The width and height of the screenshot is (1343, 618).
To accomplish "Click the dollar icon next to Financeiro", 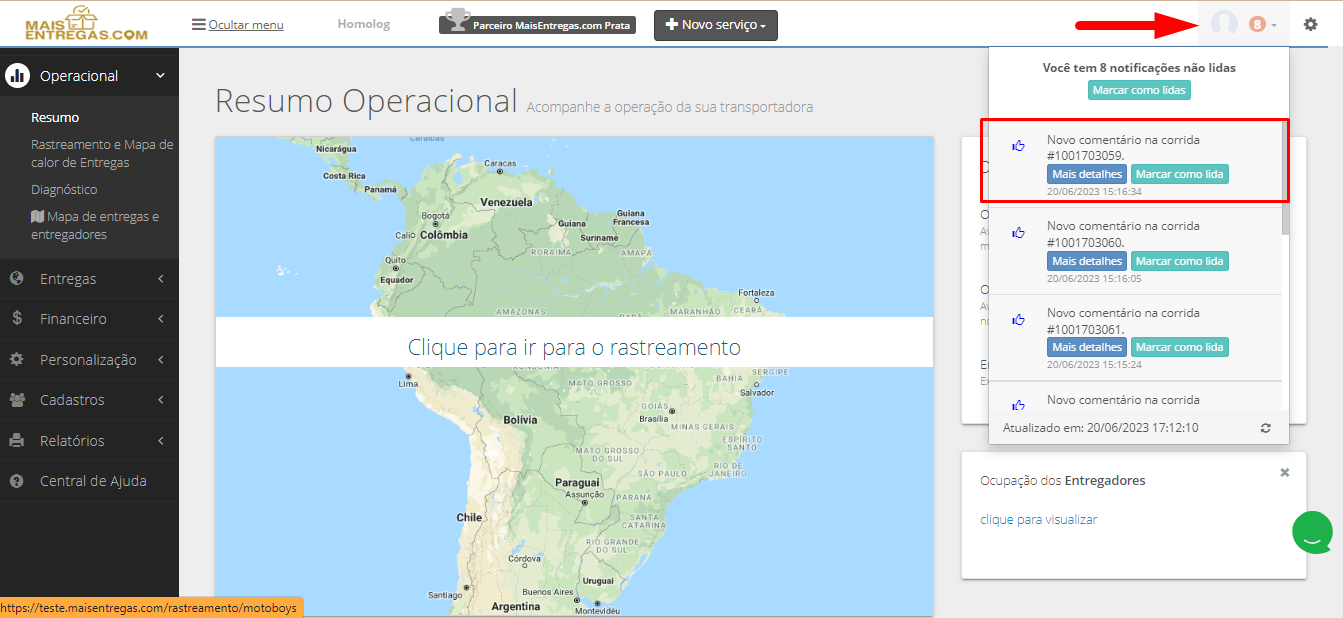I will tap(17, 319).
